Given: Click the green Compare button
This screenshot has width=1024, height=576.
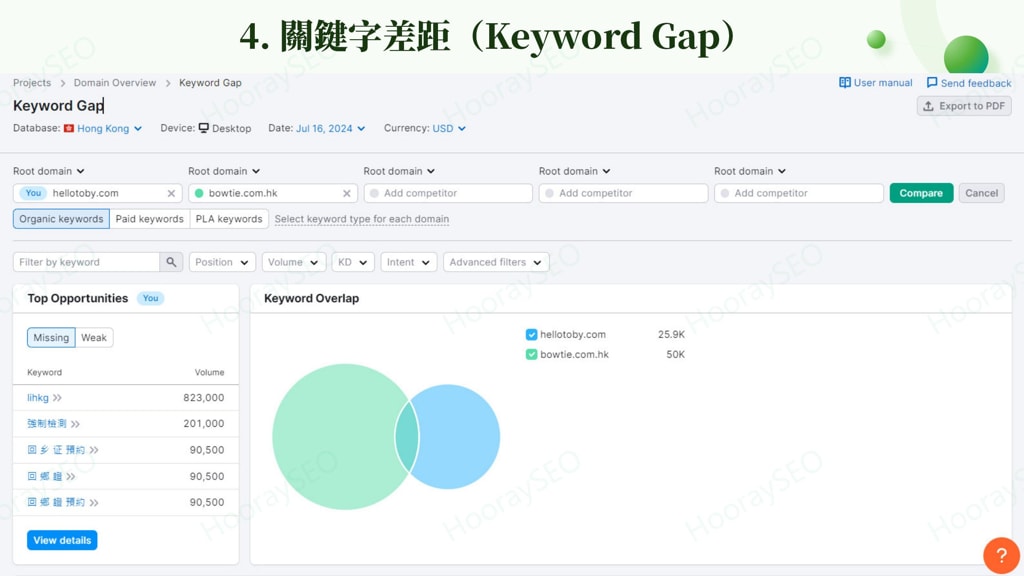Looking at the screenshot, I should pos(920,192).
